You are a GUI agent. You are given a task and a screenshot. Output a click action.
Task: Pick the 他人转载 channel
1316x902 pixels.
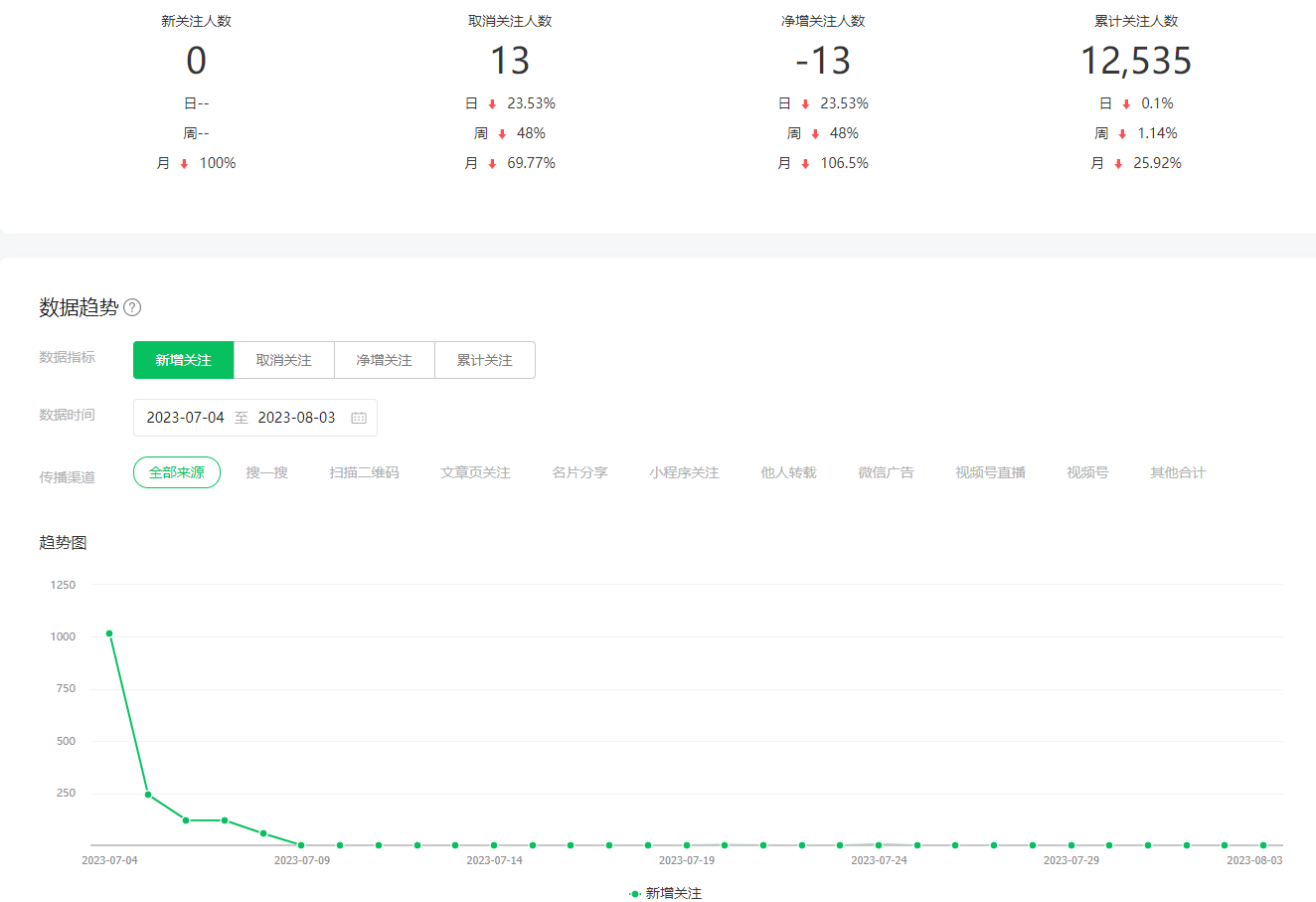788,472
